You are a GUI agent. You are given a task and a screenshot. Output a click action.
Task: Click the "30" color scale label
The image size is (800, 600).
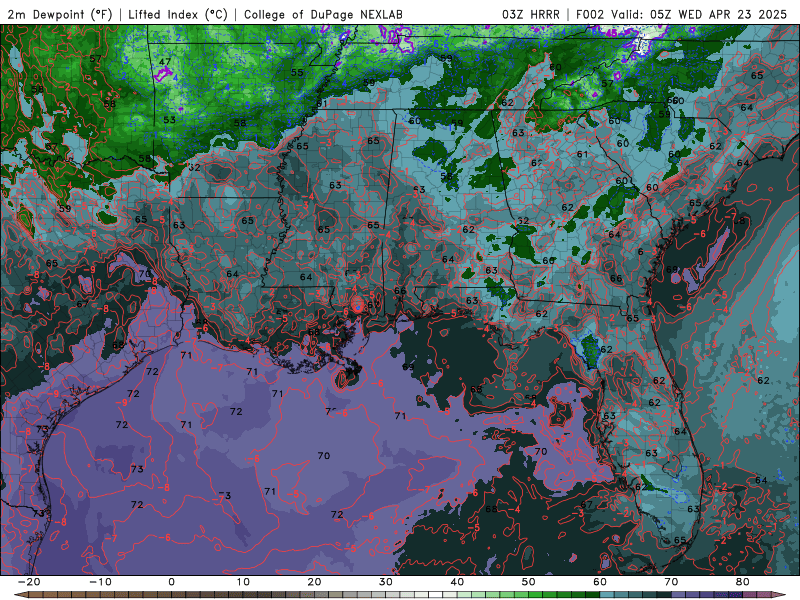[x=386, y=582]
